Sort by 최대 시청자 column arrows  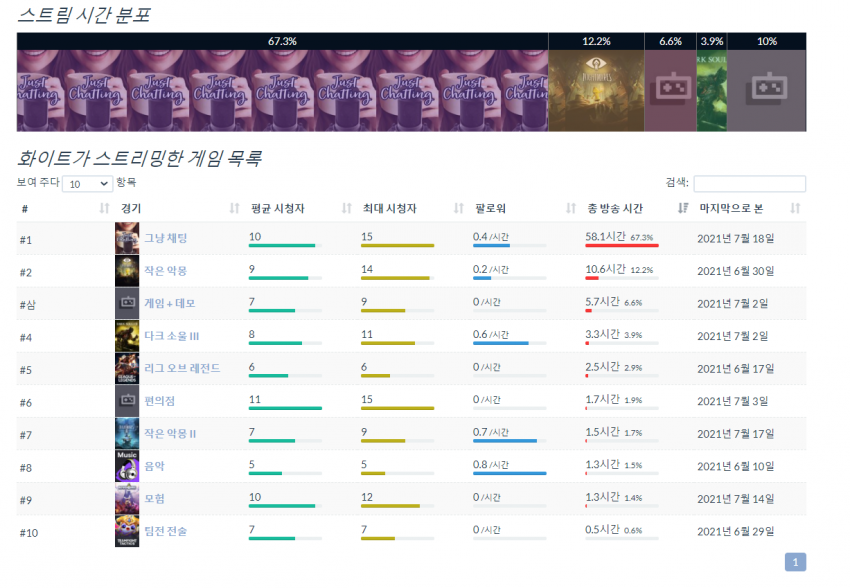459,209
